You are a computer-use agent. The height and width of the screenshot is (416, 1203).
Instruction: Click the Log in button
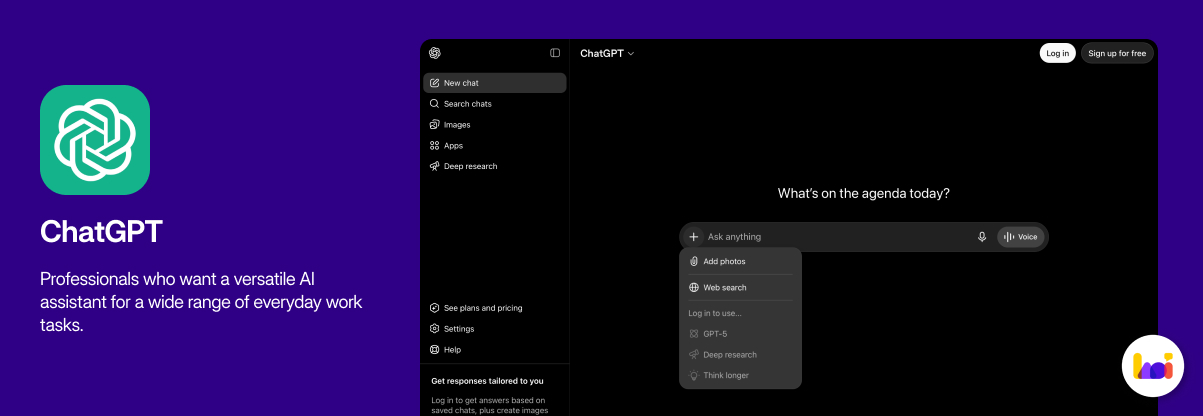pyautogui.click(x=1058, y=53)
